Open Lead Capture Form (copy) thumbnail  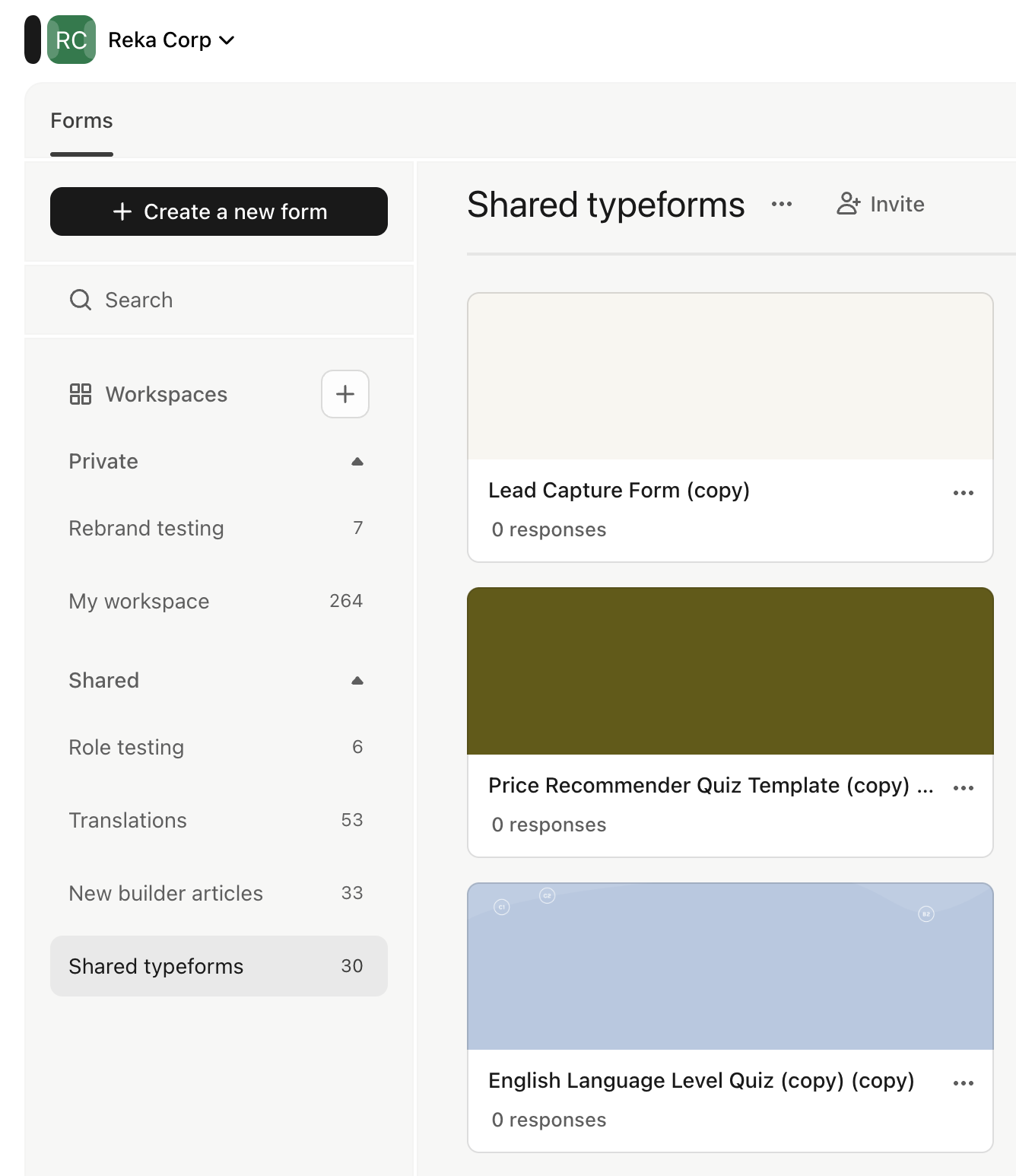pos(730,376)
